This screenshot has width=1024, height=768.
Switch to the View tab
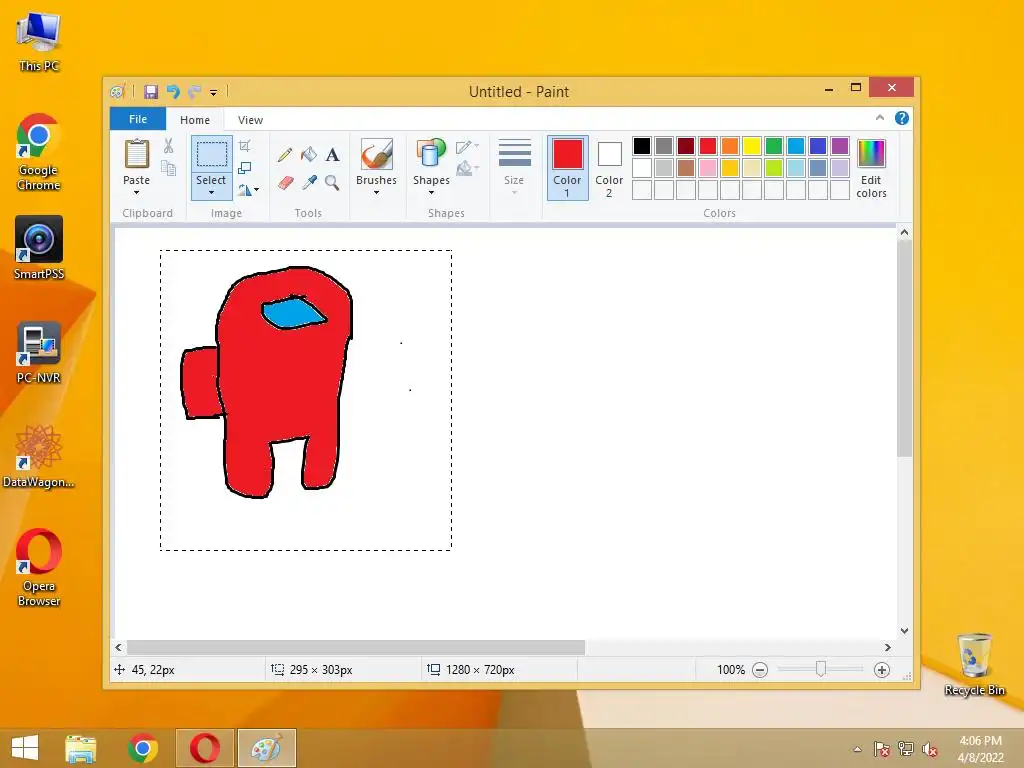(250, 120)
